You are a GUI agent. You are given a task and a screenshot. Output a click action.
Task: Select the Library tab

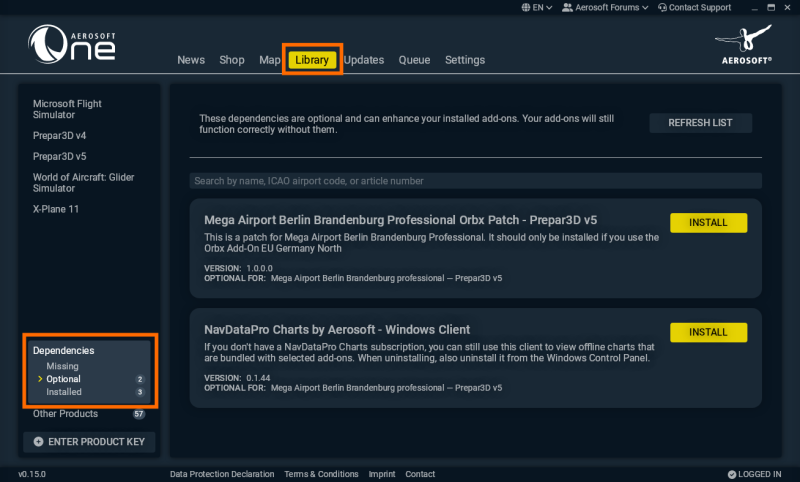point(312,60)
